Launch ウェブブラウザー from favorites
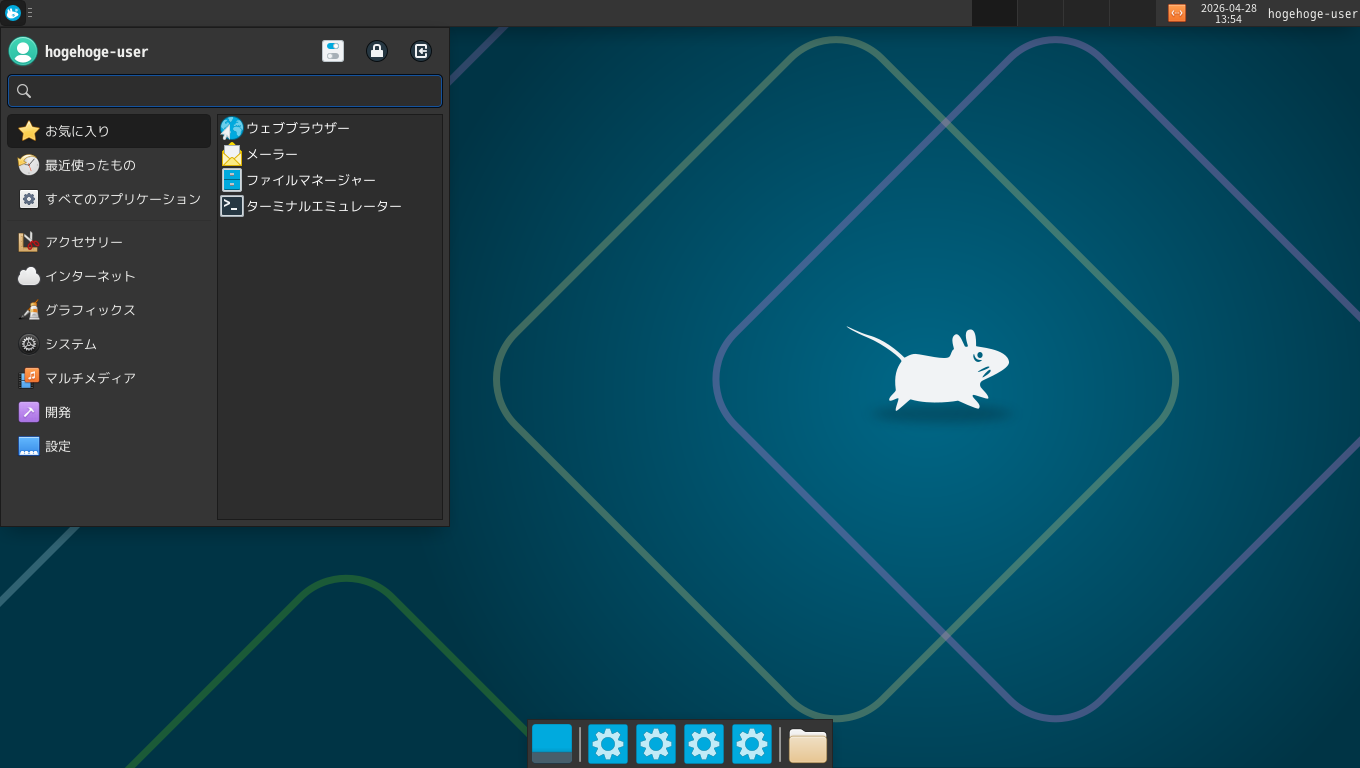This screenshot has width=1360, height=768. 297,128
